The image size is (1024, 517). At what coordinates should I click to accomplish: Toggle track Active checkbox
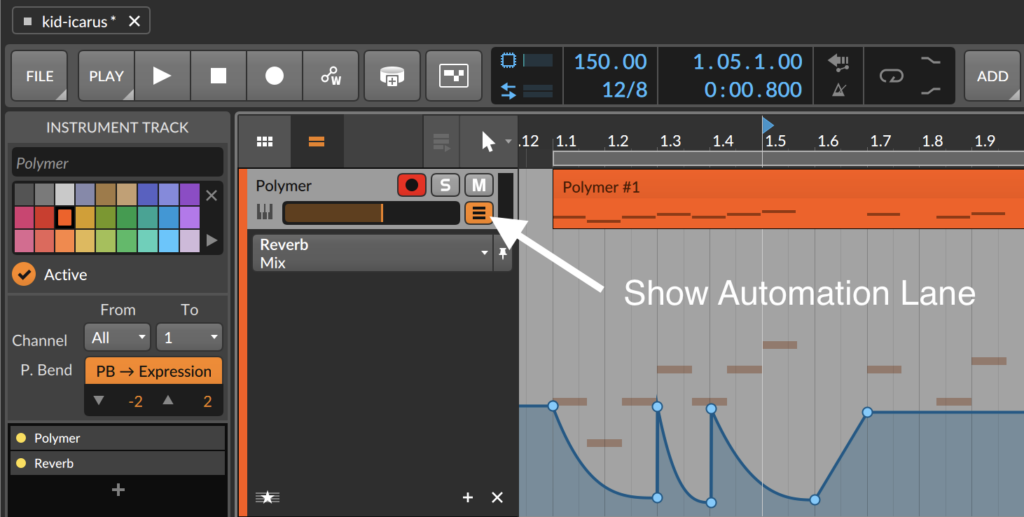coord(24,274)
